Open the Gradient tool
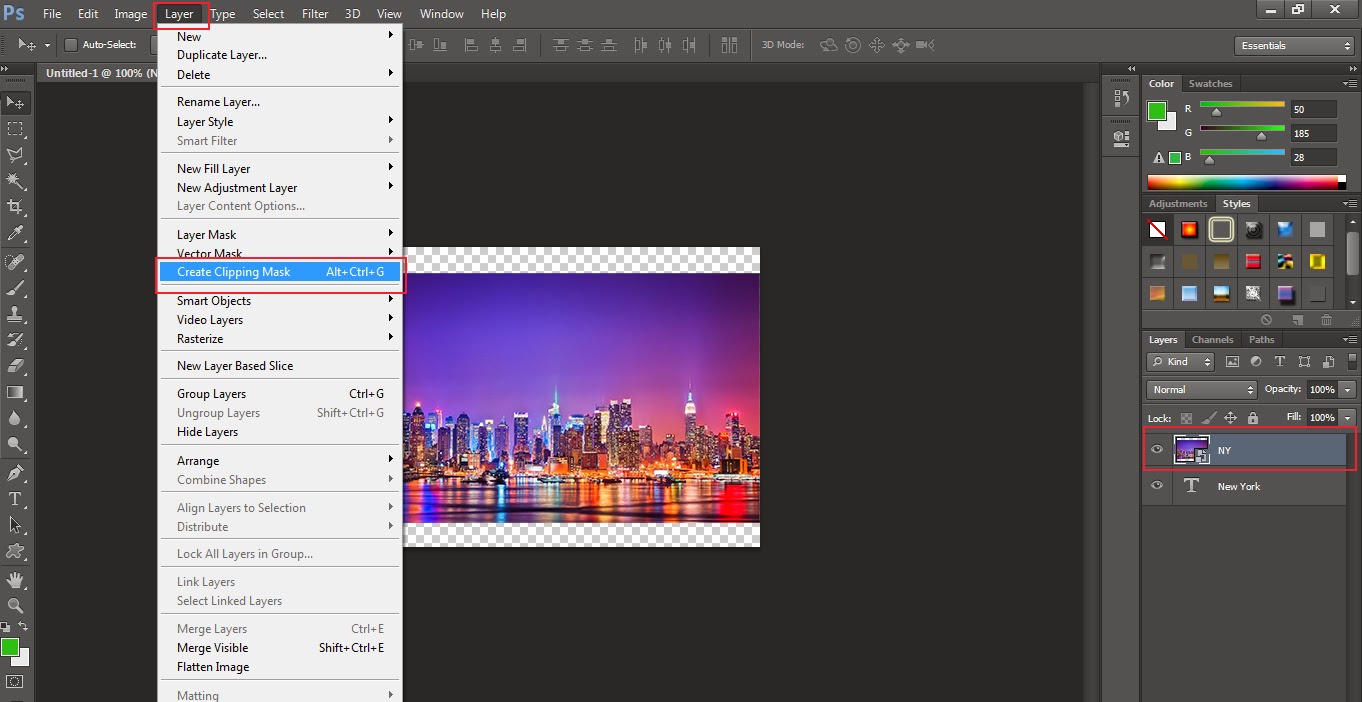 [x=15, y=392]
